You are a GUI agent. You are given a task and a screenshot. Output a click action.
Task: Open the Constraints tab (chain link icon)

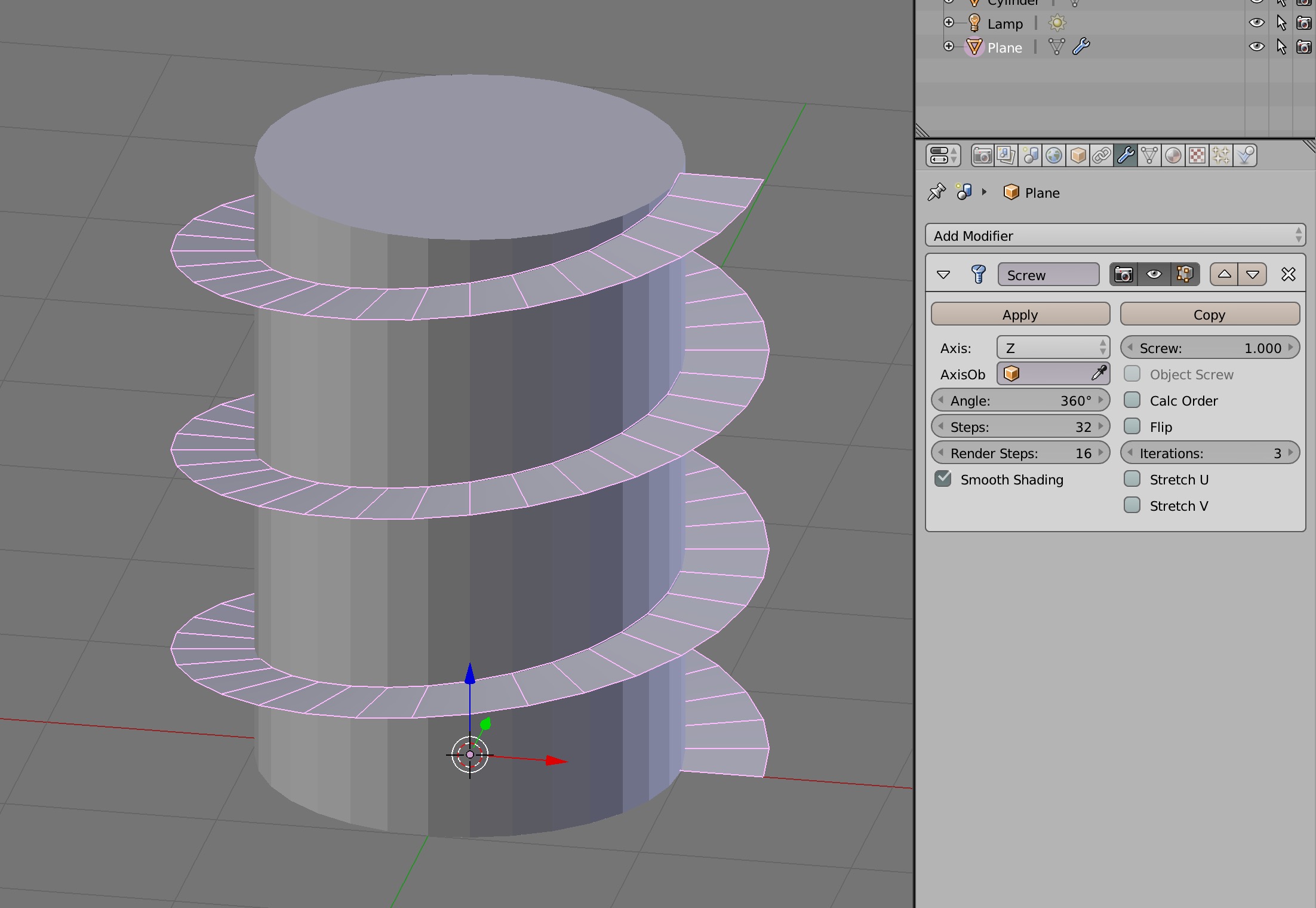1102,155
